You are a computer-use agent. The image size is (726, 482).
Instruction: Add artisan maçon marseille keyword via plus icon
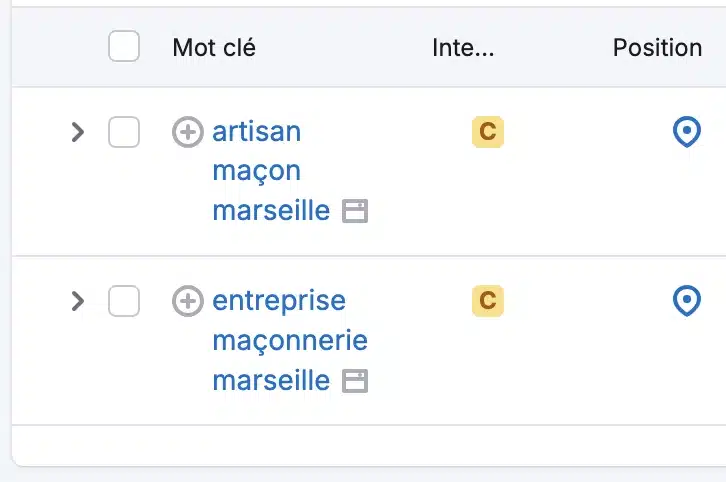tap(188, 132)
